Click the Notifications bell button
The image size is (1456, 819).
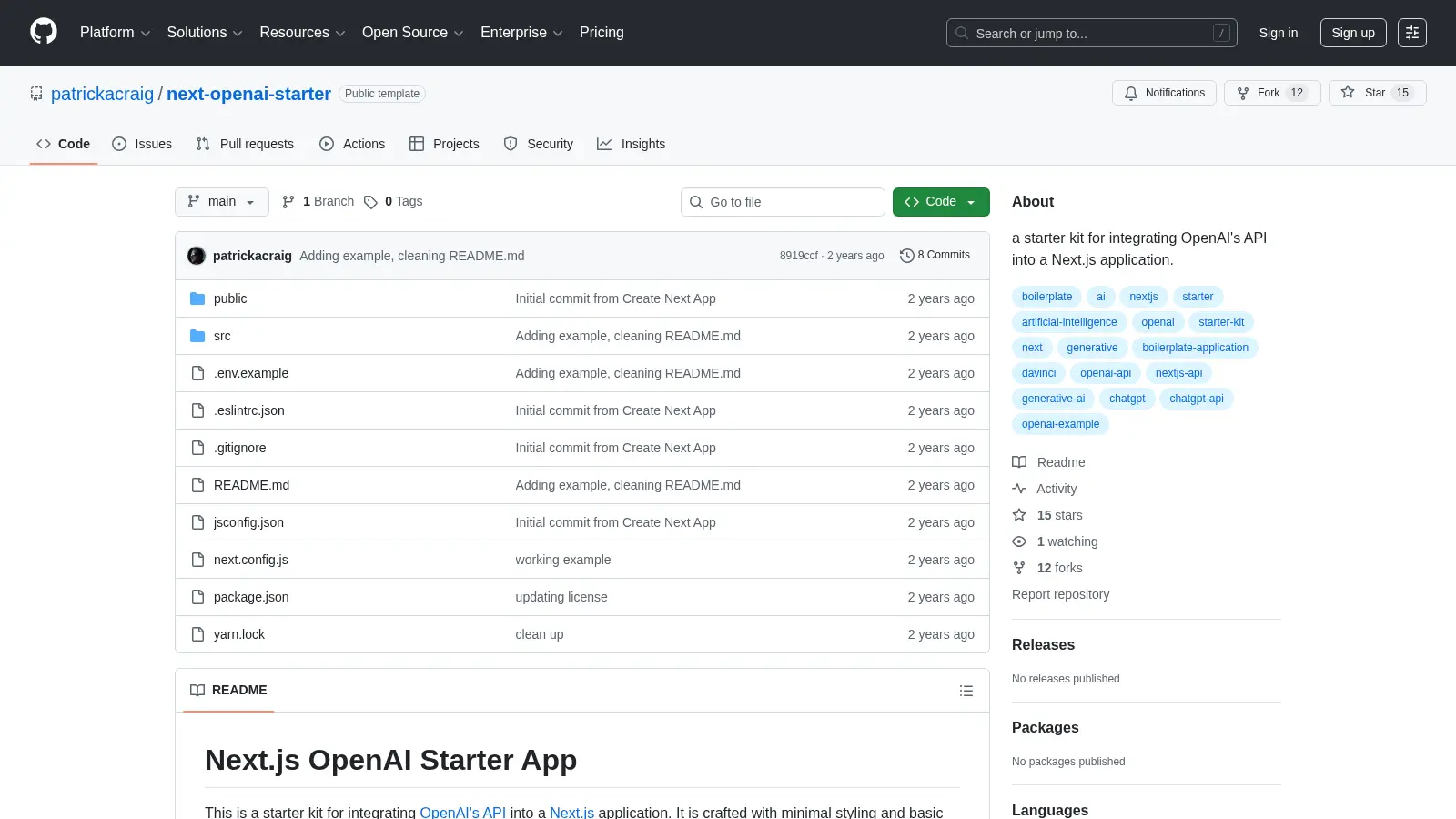[1164, 93]
